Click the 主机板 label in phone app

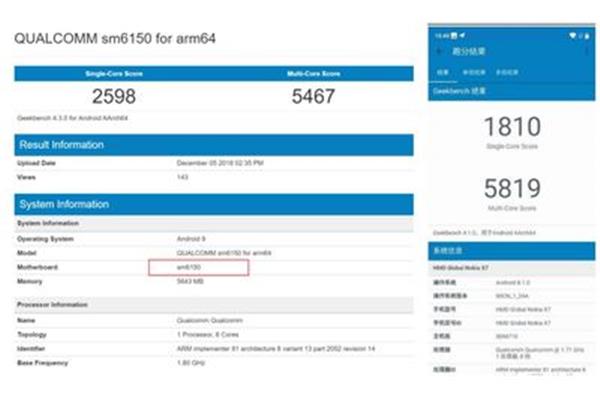pos(442,336)
